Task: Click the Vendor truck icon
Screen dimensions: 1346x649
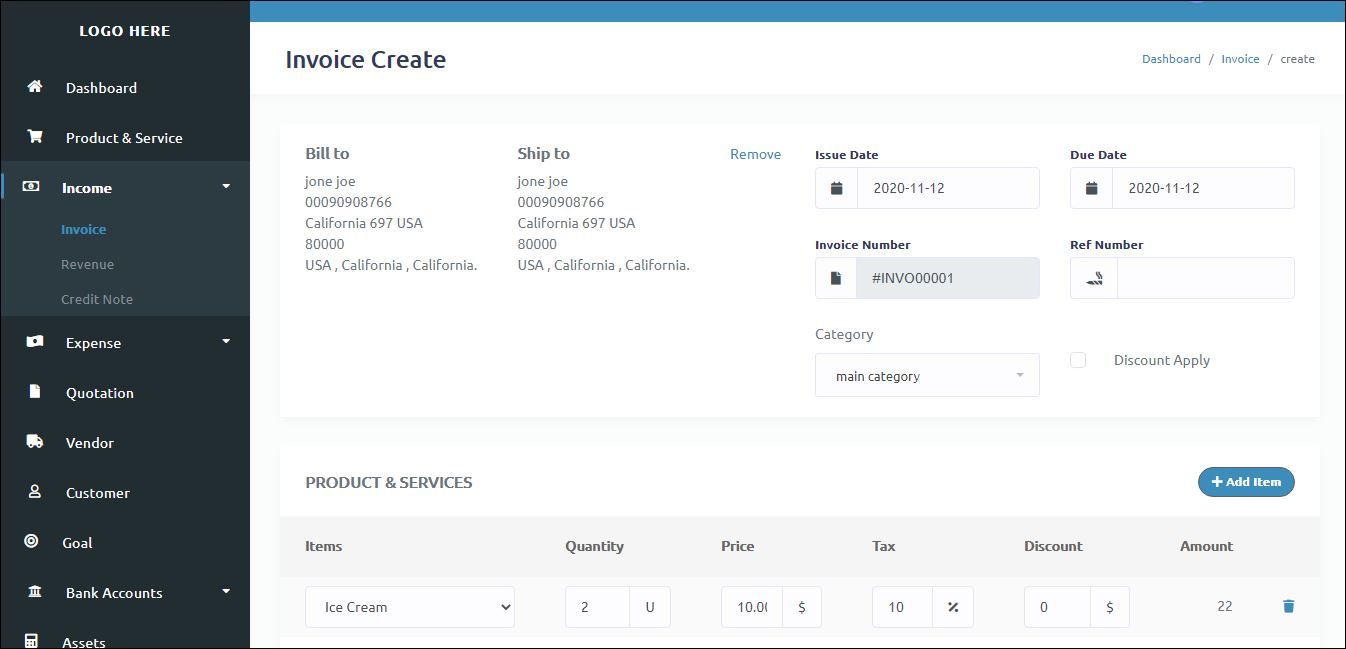Action: (35, 442)
